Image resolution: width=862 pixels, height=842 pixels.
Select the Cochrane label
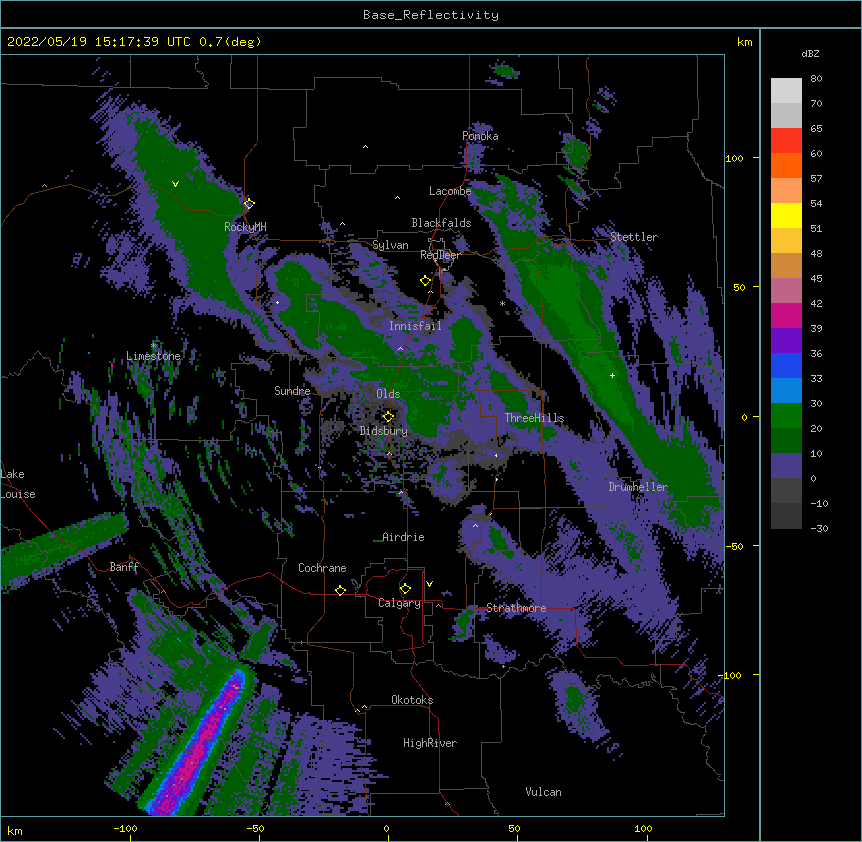(x=322, y=568)
